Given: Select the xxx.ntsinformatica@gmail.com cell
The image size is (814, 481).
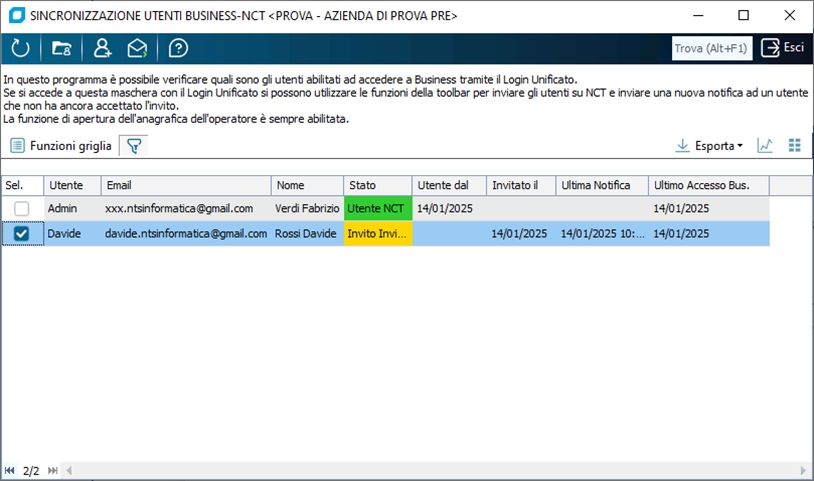Looking at the screenshot, I should pyautogui.click(x=186, y=209).
